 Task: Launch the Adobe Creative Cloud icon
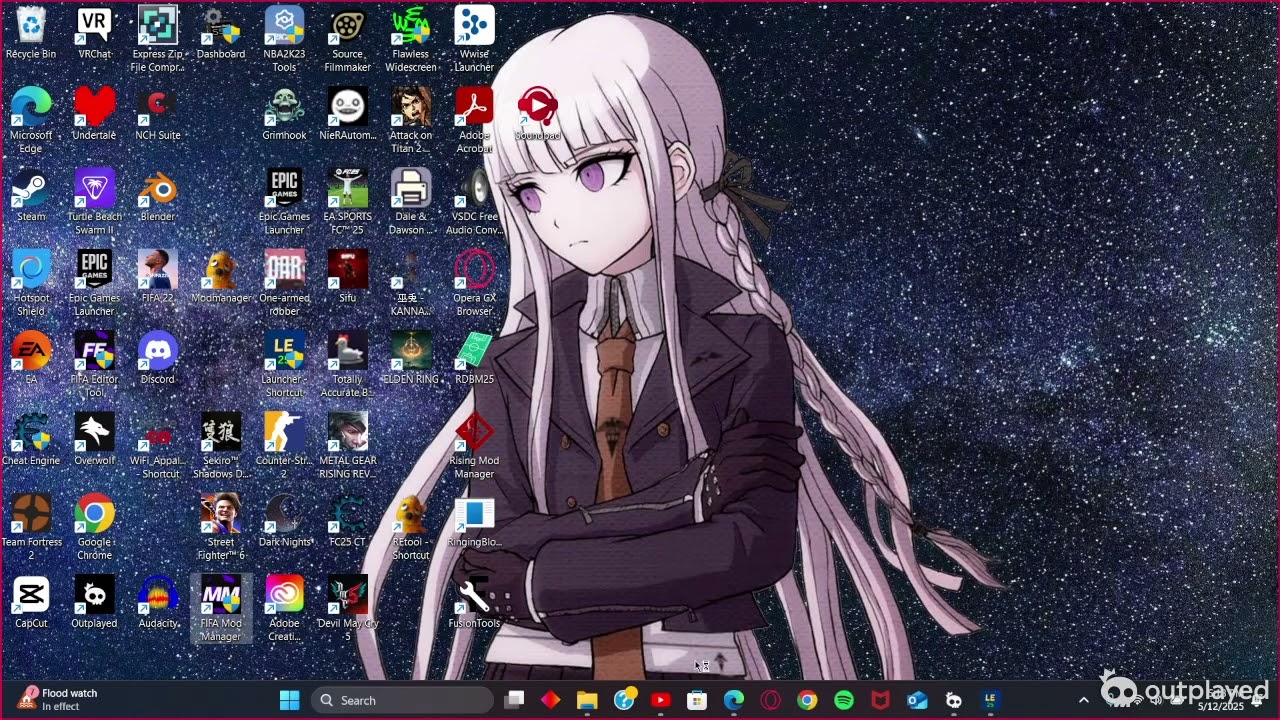click(284, 607)
